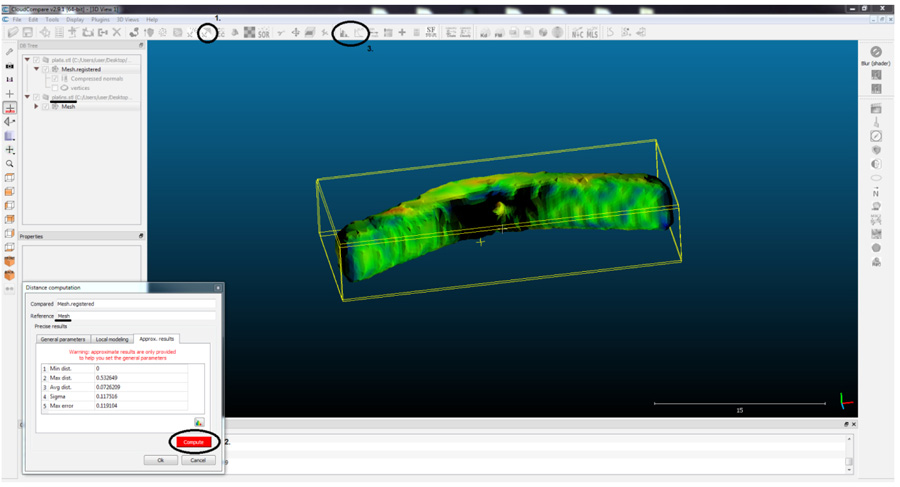The height and width of the screenshot is (487, 900).
Task: Click the compass icon in right toolbar
Action: tap(876, 136)
